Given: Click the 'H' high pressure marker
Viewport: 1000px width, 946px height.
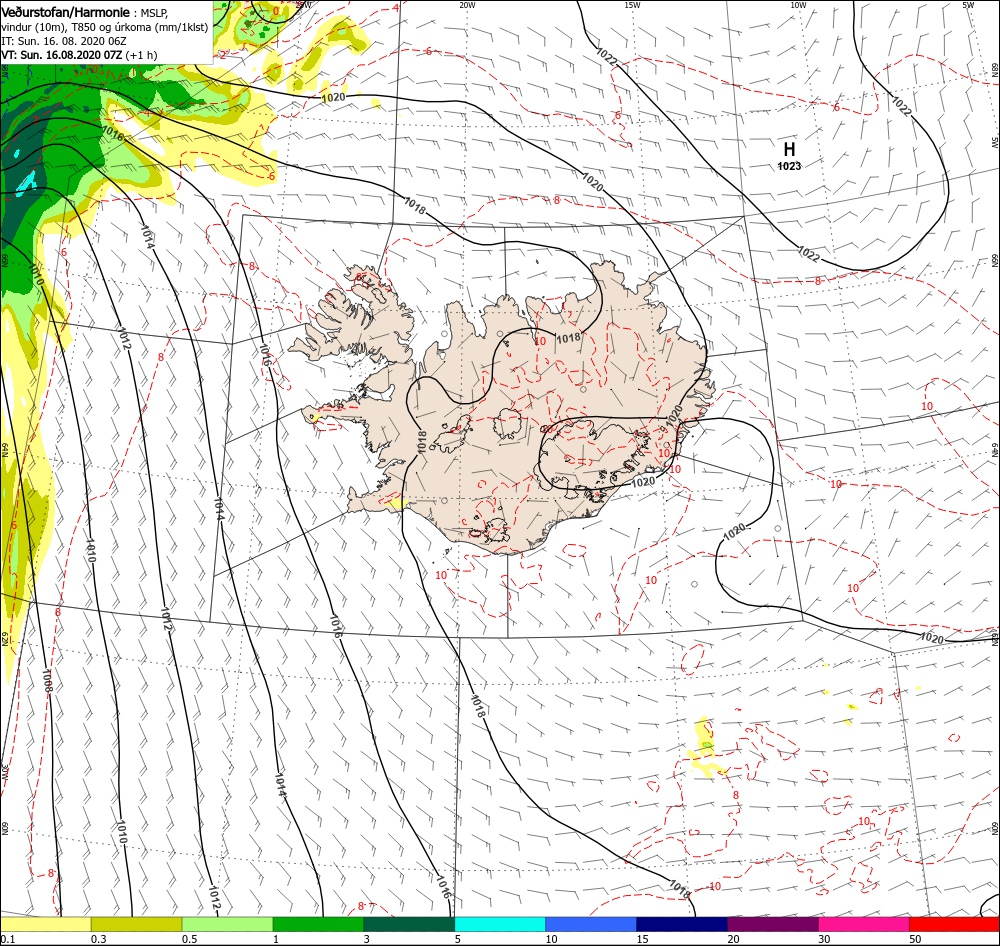Looking at the screenshot, I should [x=790, y=149].
